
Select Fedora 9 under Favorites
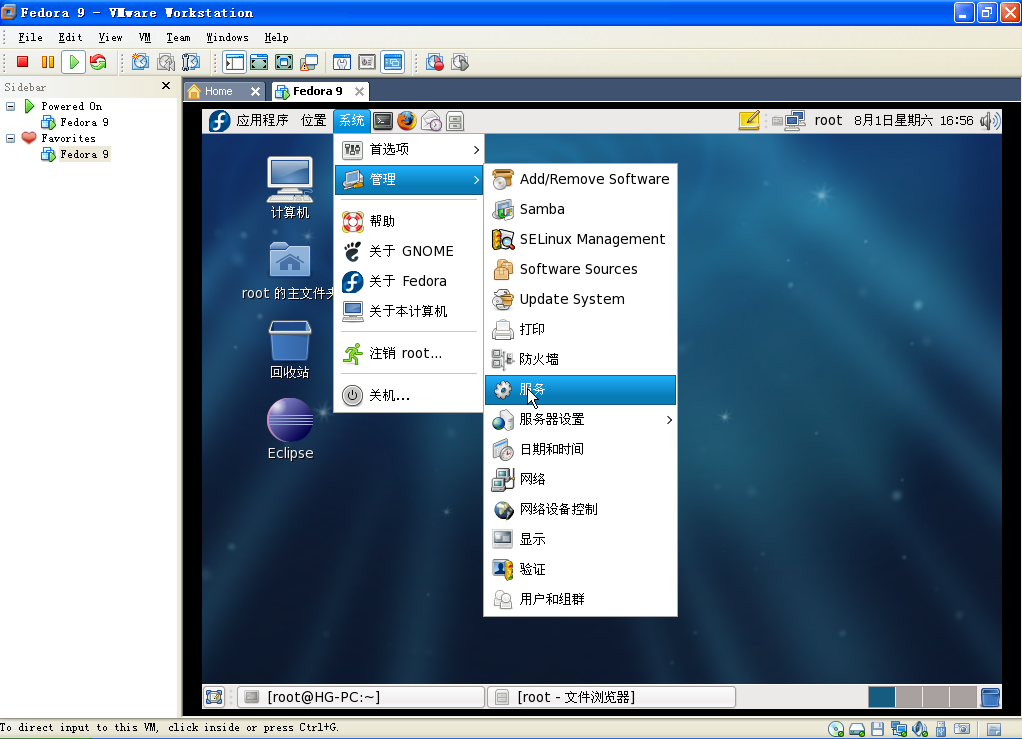[84, 154]
